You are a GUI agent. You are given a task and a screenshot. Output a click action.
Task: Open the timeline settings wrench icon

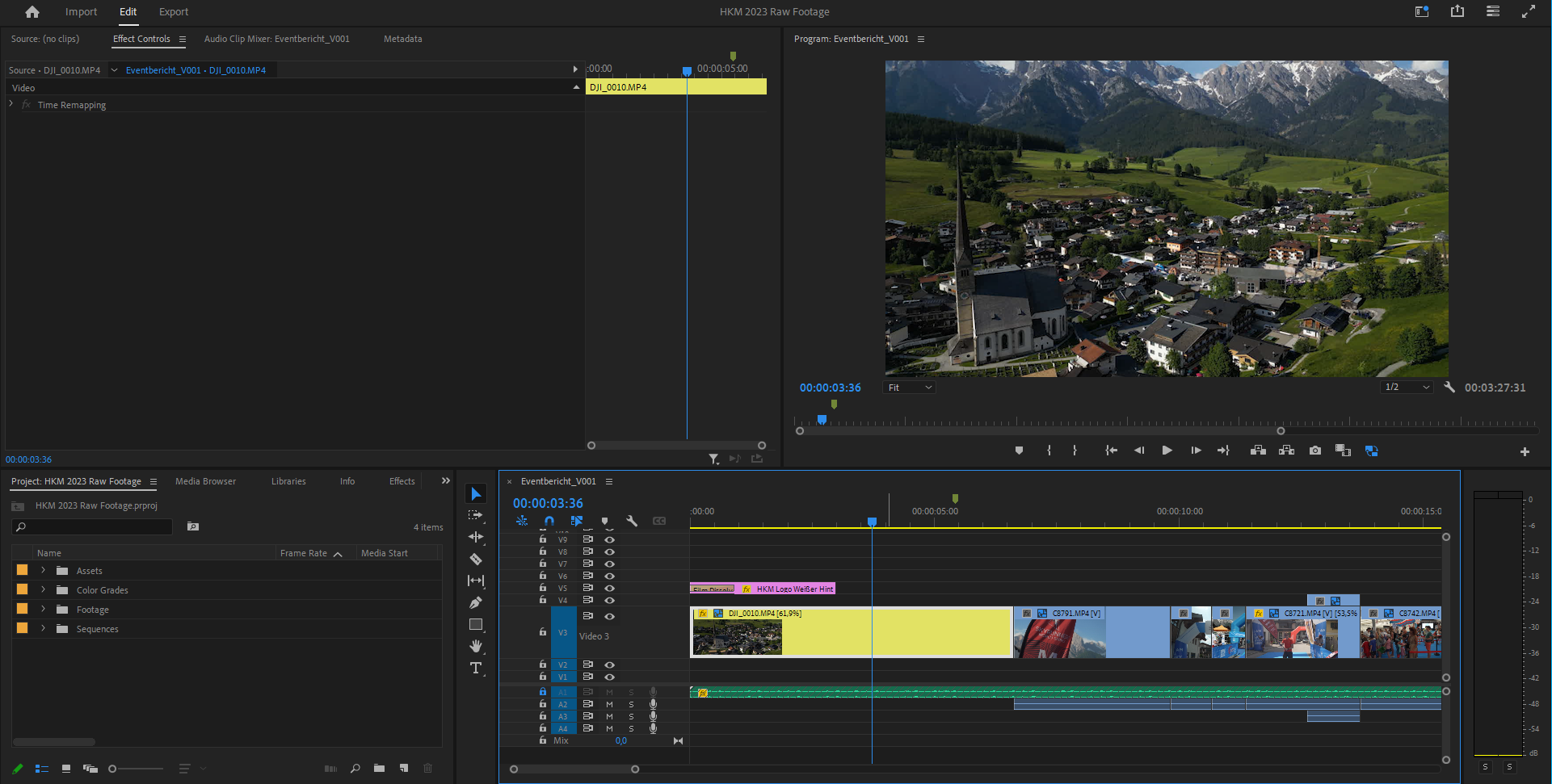(632, 521)
